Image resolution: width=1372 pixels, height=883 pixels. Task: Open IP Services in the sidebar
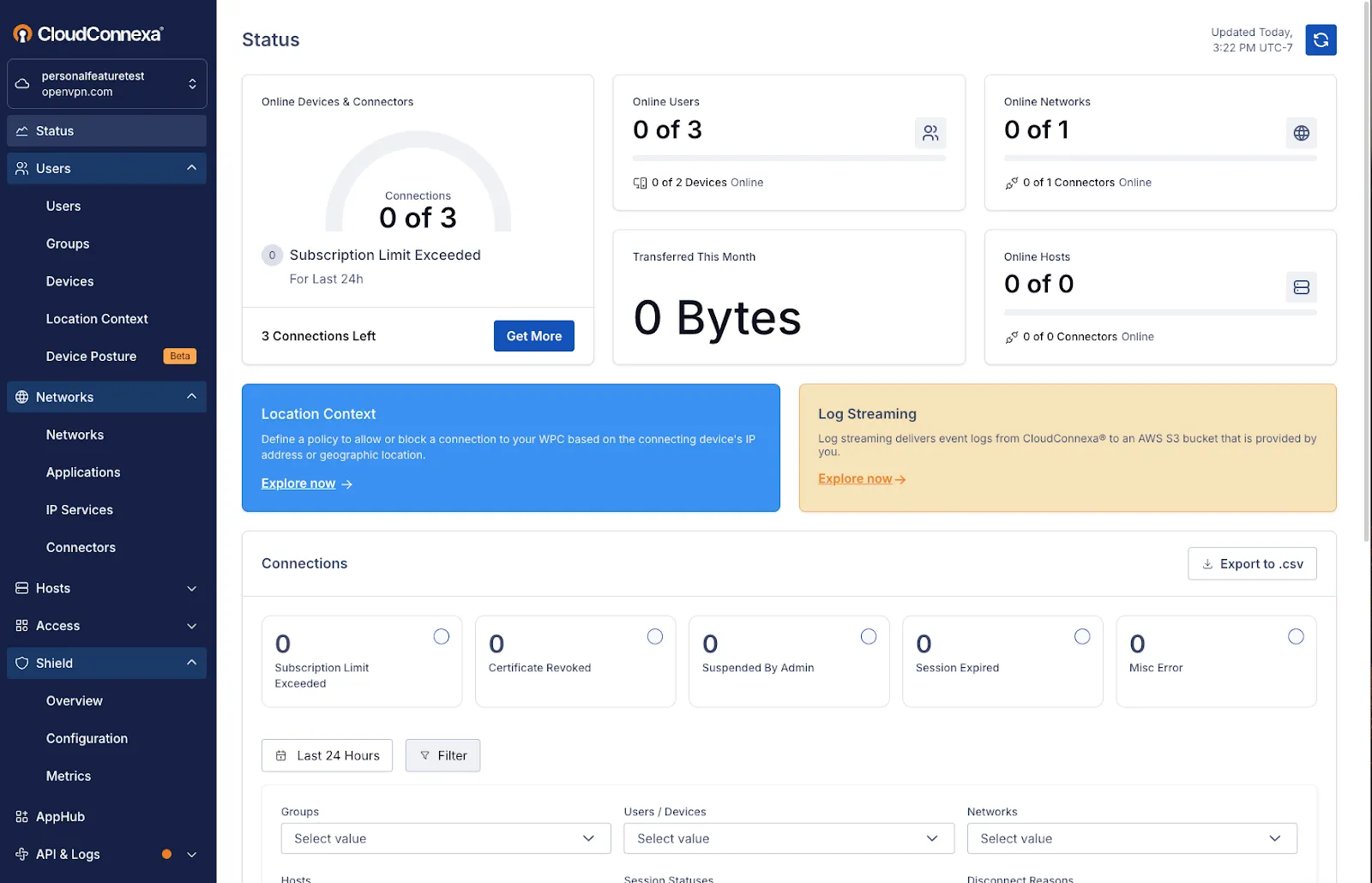(80, 510)
